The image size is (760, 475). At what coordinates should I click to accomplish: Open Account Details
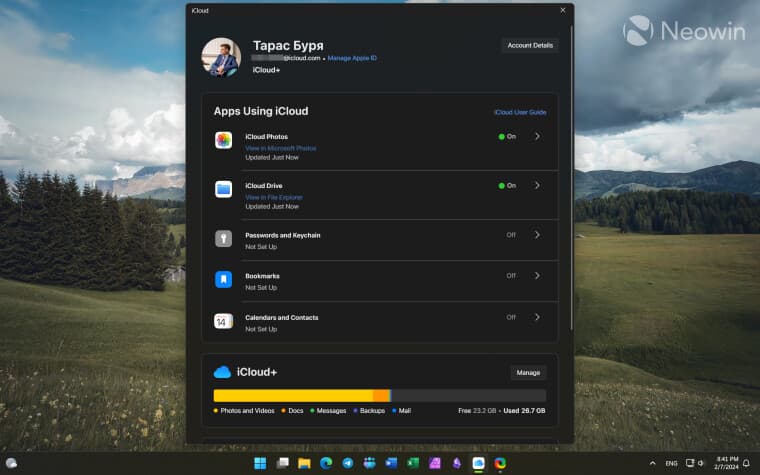[530, 46]
